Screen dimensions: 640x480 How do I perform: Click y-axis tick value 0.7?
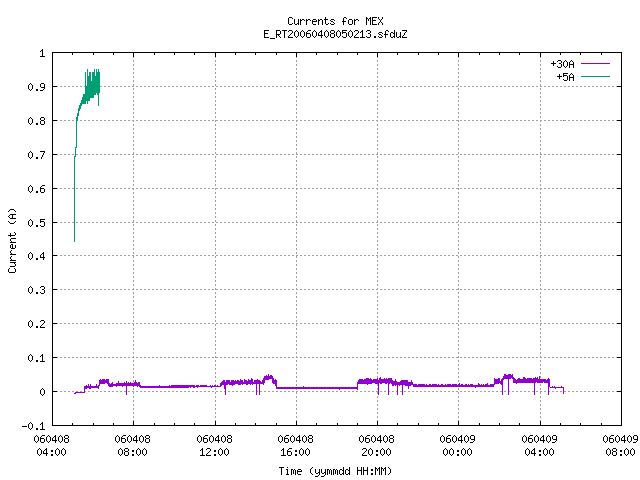[x=36, y=155]
